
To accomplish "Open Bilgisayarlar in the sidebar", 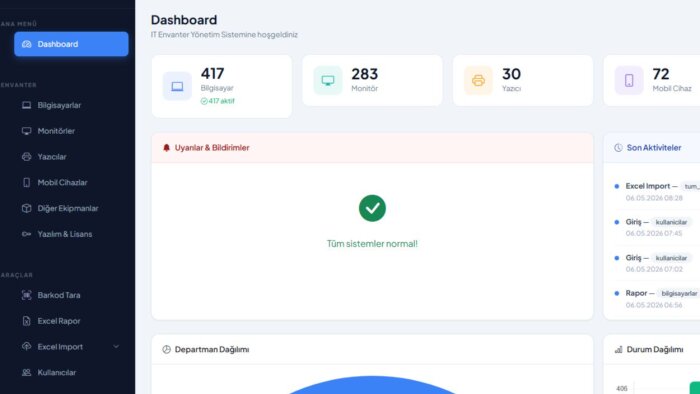I will pyautogui.click(x=71, y=105).
